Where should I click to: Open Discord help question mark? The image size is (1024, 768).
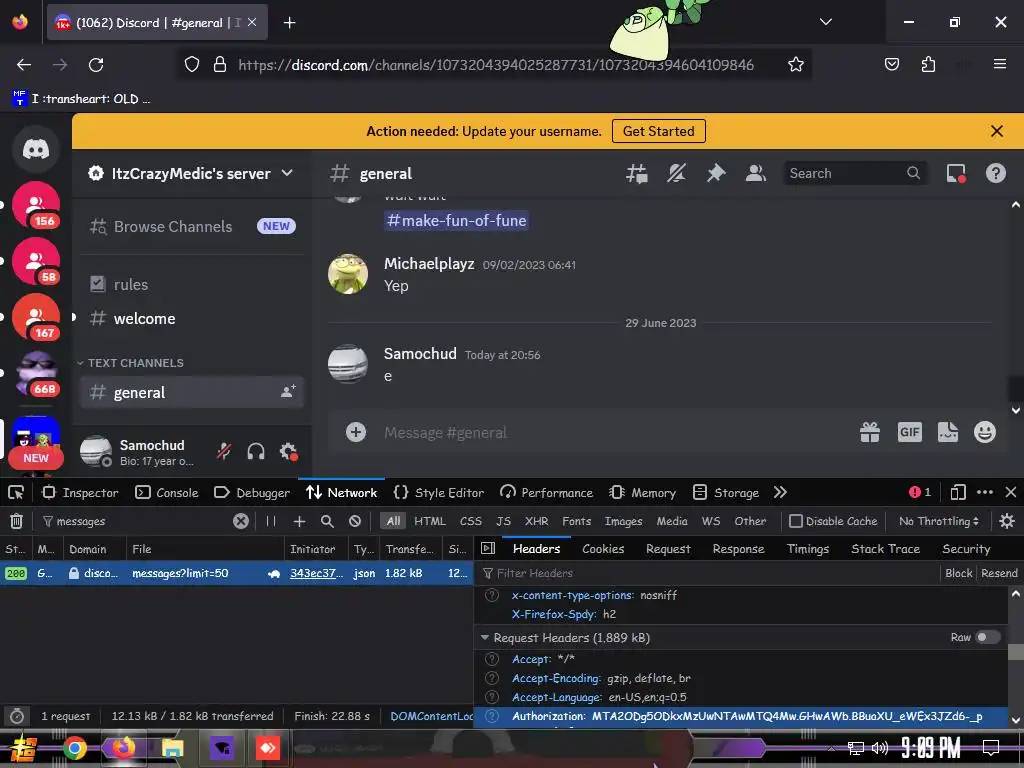pyautogui.click(x=995, y=174)
